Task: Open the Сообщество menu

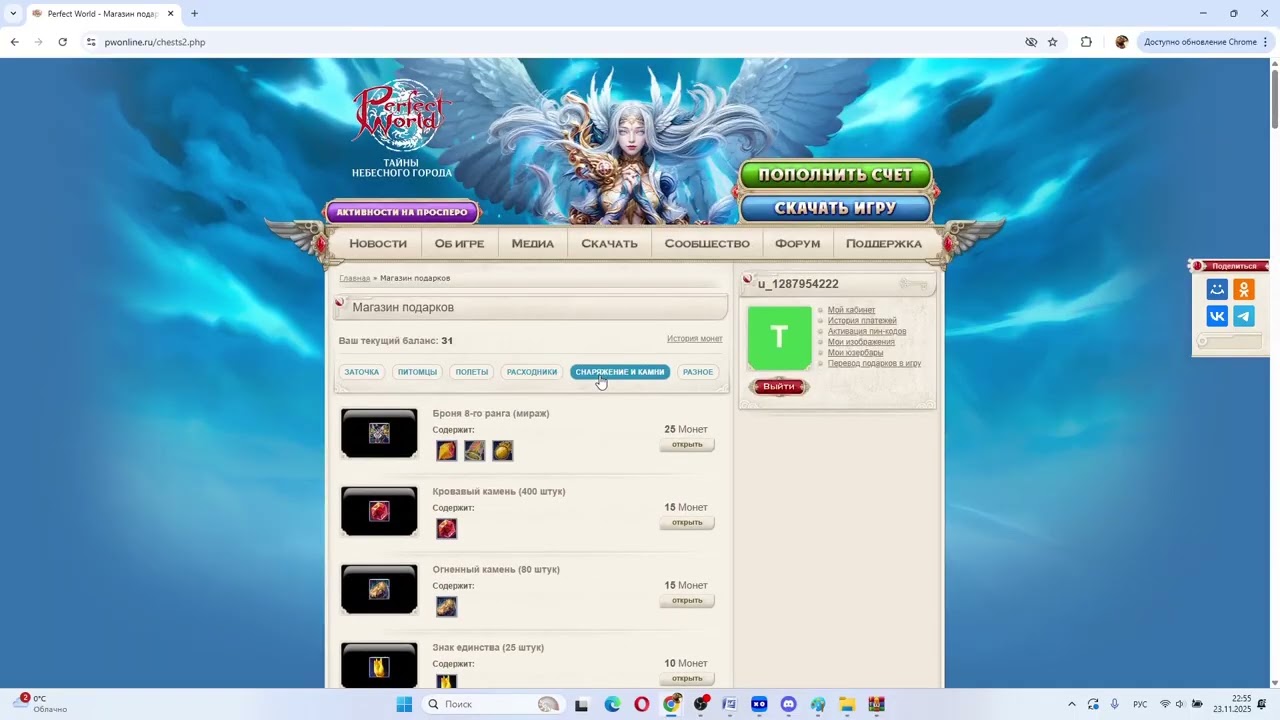Action: [707, 243]
